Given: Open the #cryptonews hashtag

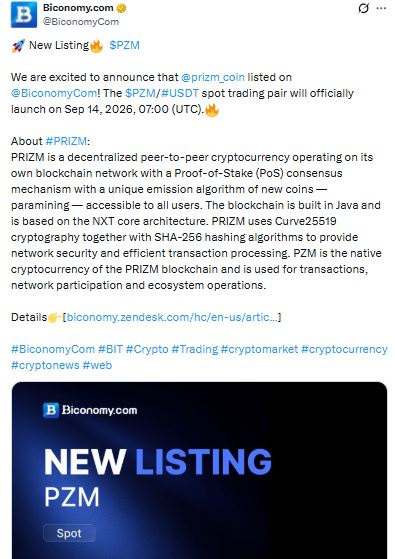Looking at the screenshot, I should (45, 365).
